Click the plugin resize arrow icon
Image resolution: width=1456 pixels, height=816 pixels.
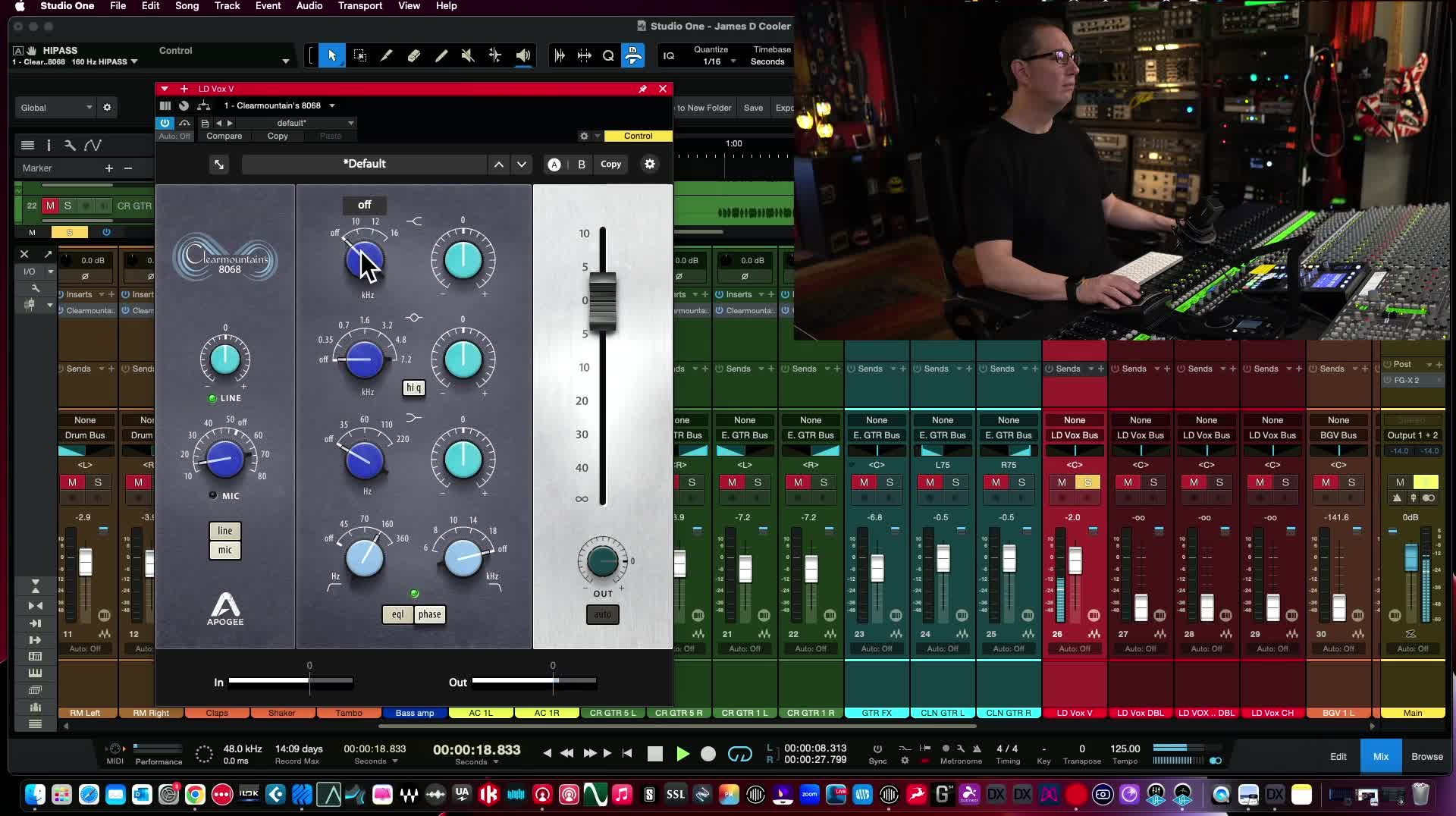[x=219, y=165]
